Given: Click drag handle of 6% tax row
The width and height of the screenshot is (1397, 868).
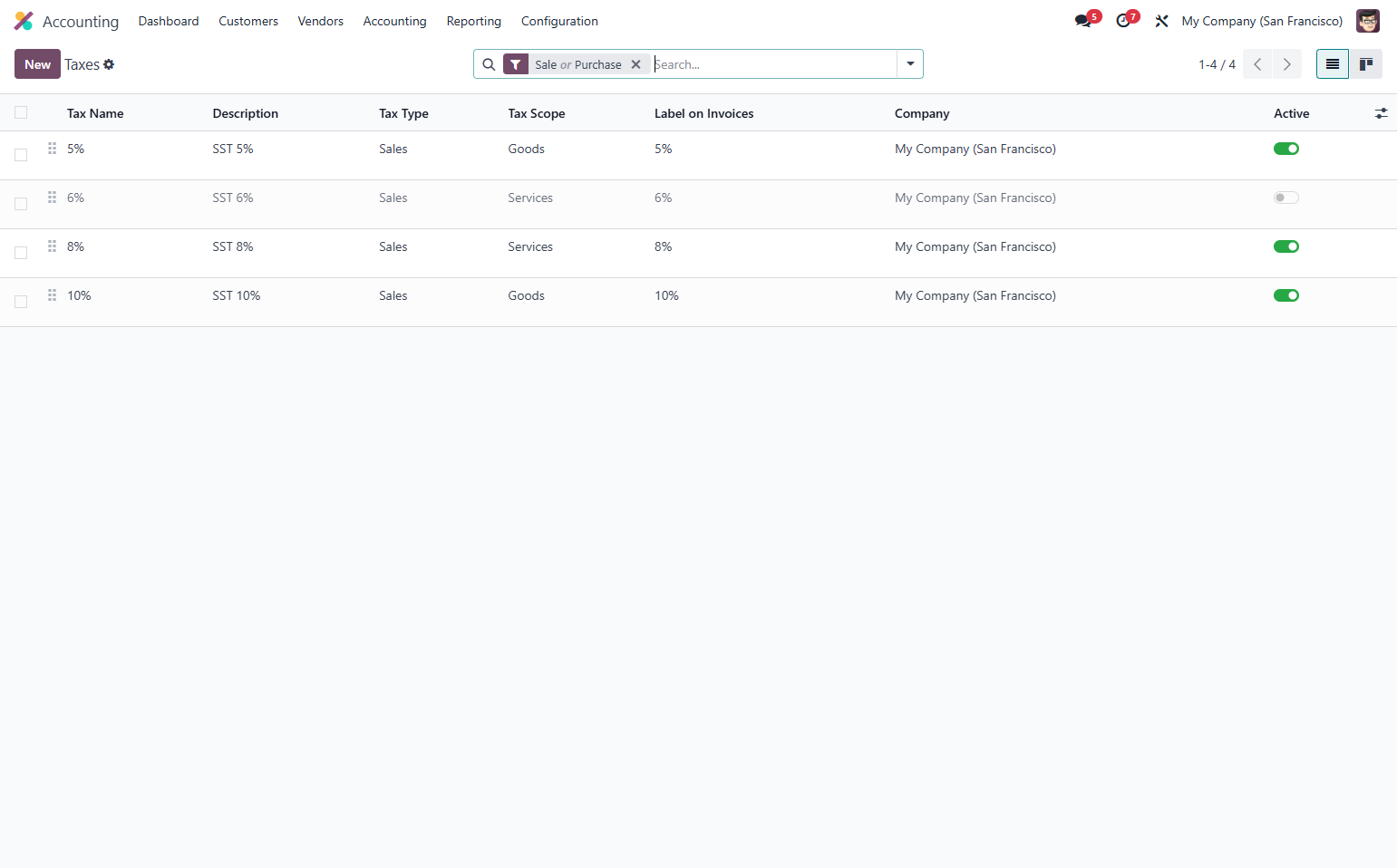Looking at the screenshot, I should (53, 197).
